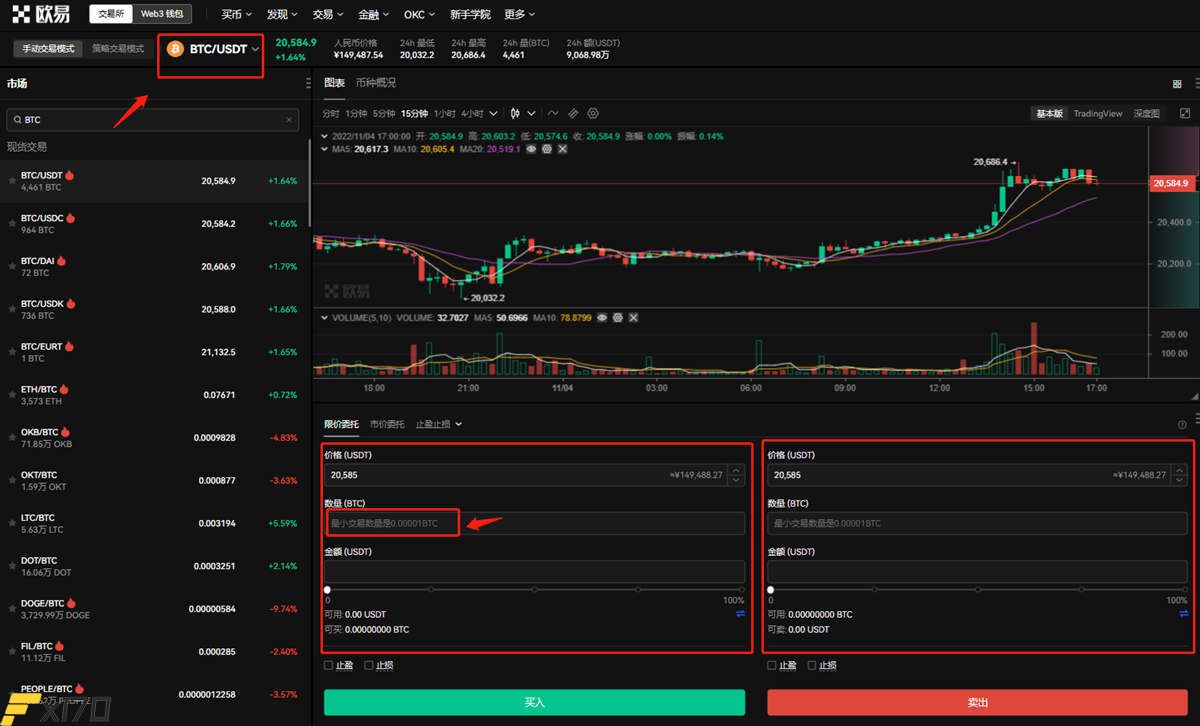Enable 止损 checkbox under buy panel
This screenshot has height=726, width=1200.
(x=369, y=665)
